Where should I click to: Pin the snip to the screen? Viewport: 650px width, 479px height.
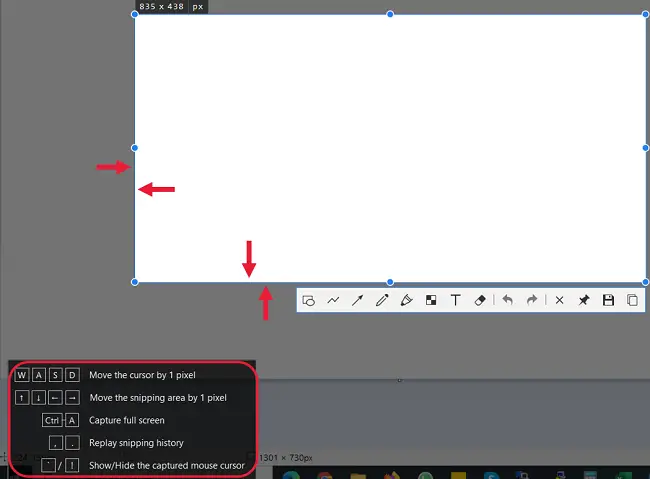(x=584, y=300)
